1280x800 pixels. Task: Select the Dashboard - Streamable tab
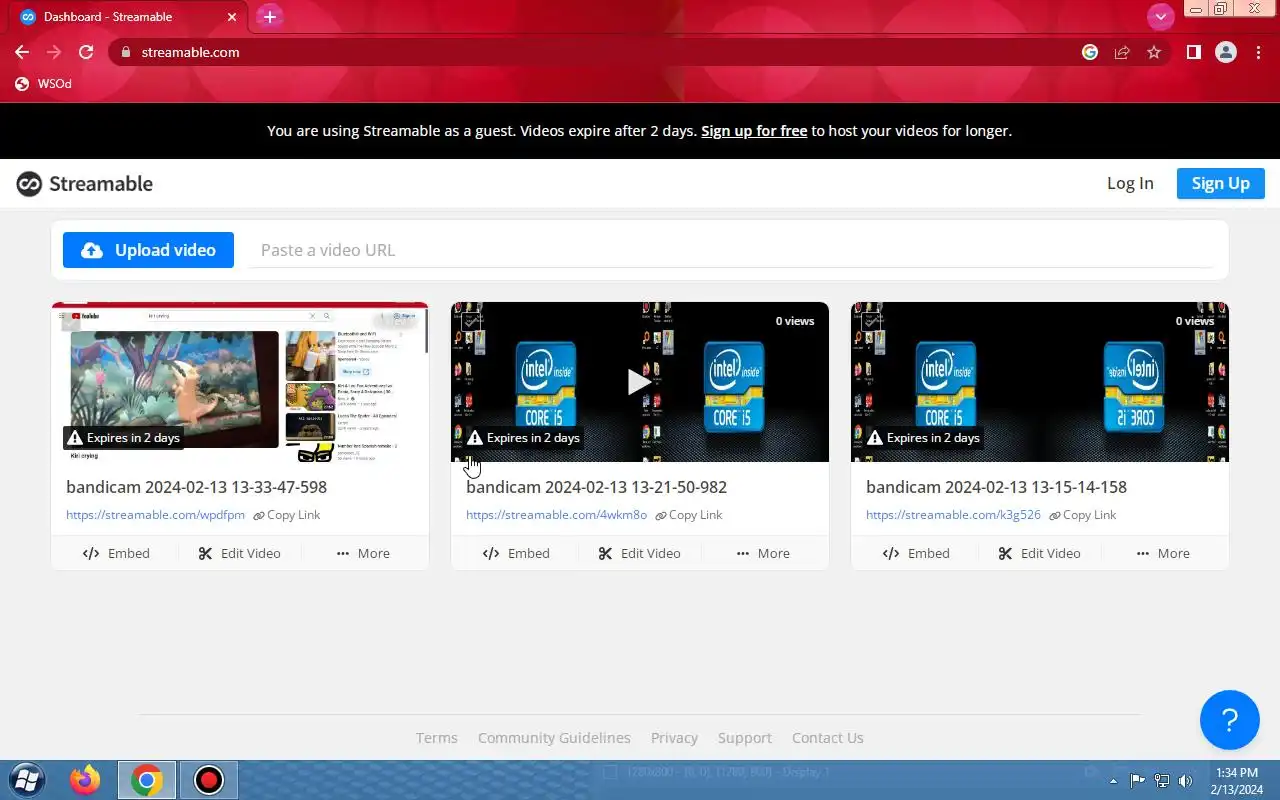click(x=128, y=17)
